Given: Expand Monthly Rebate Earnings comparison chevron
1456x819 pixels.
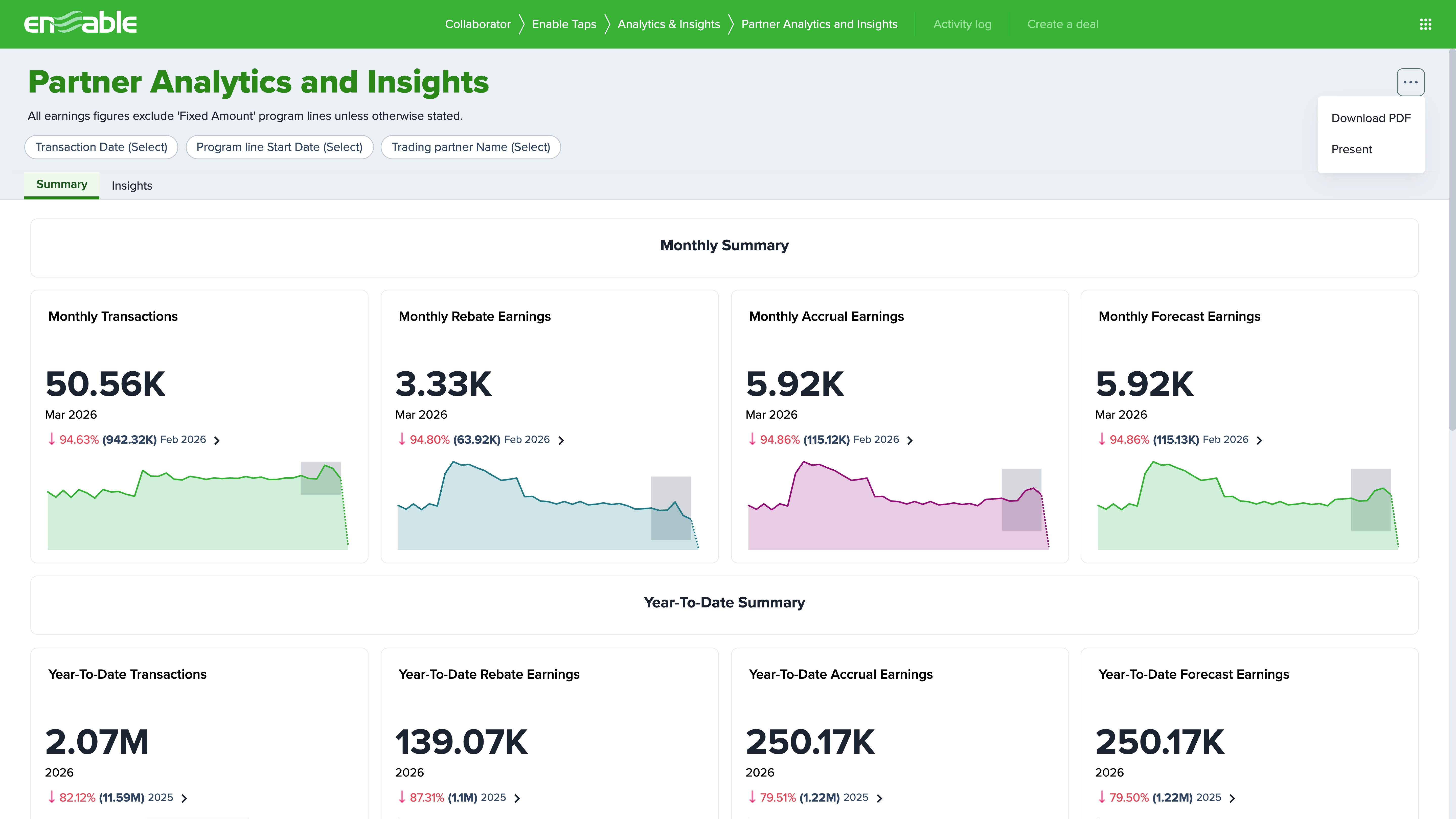Looking at the screenshot, I should point(561,440).
